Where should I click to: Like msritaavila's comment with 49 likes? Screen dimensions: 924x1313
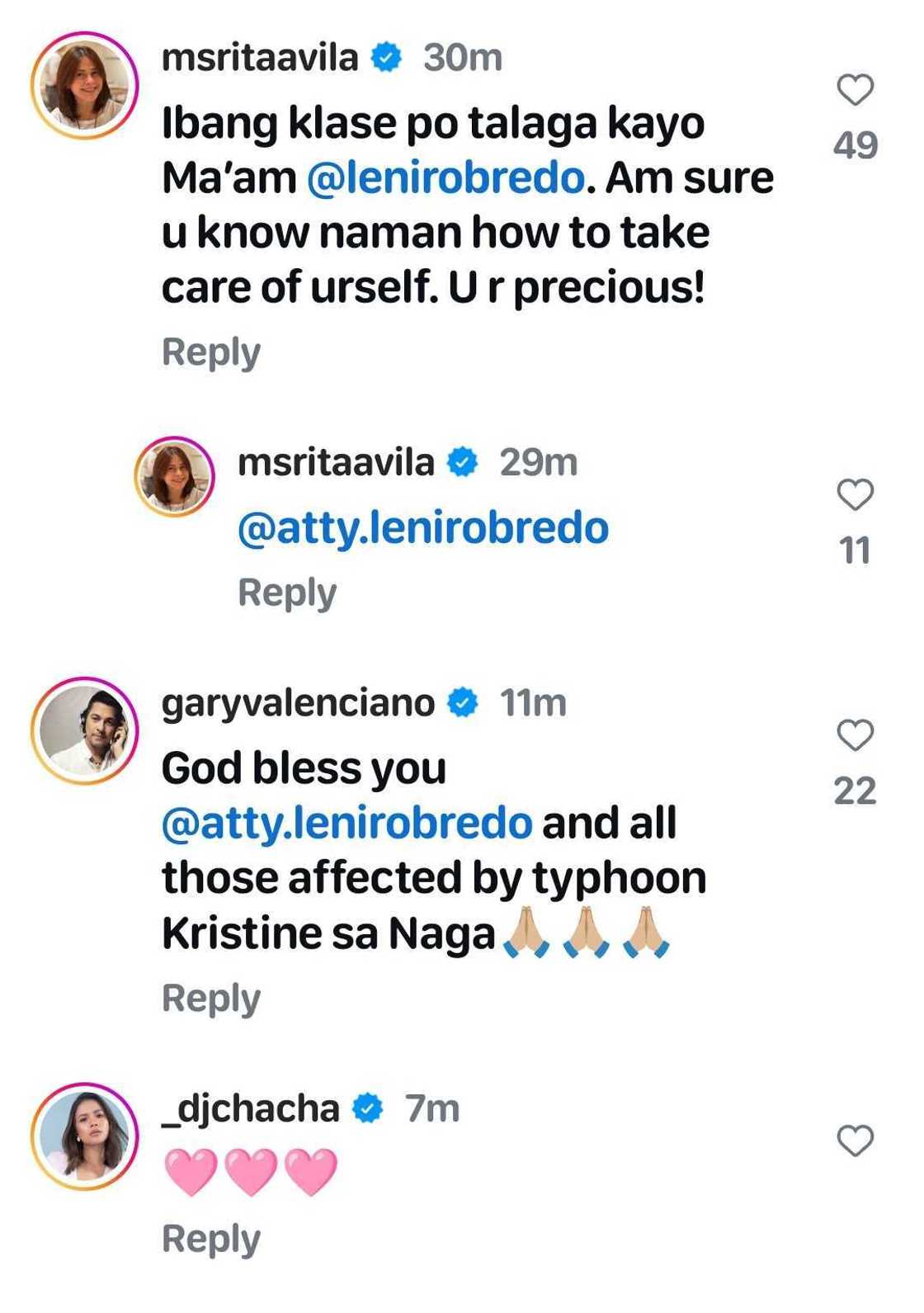(855, 90)
